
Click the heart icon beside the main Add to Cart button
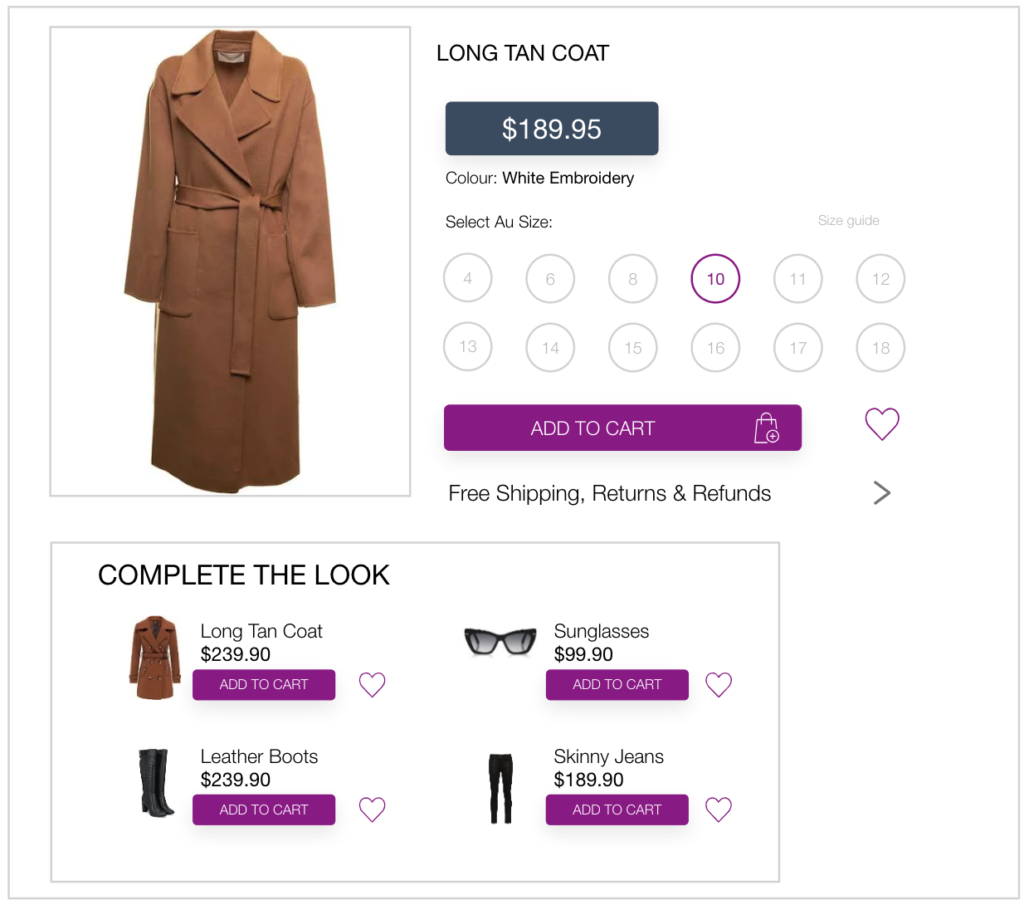[x=882, y=424]
